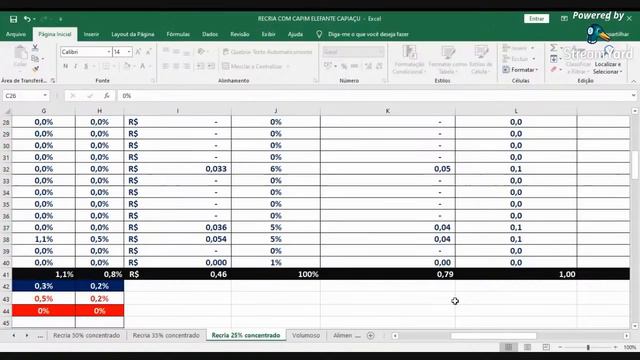Switch to Page Layout view in status bar

coord(527,347)
